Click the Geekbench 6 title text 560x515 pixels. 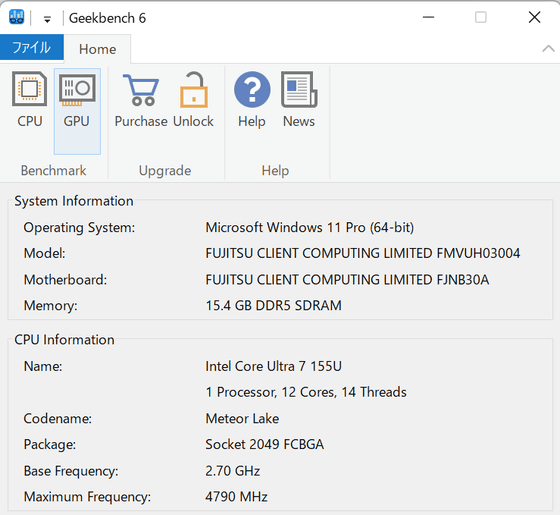[108, 18]
